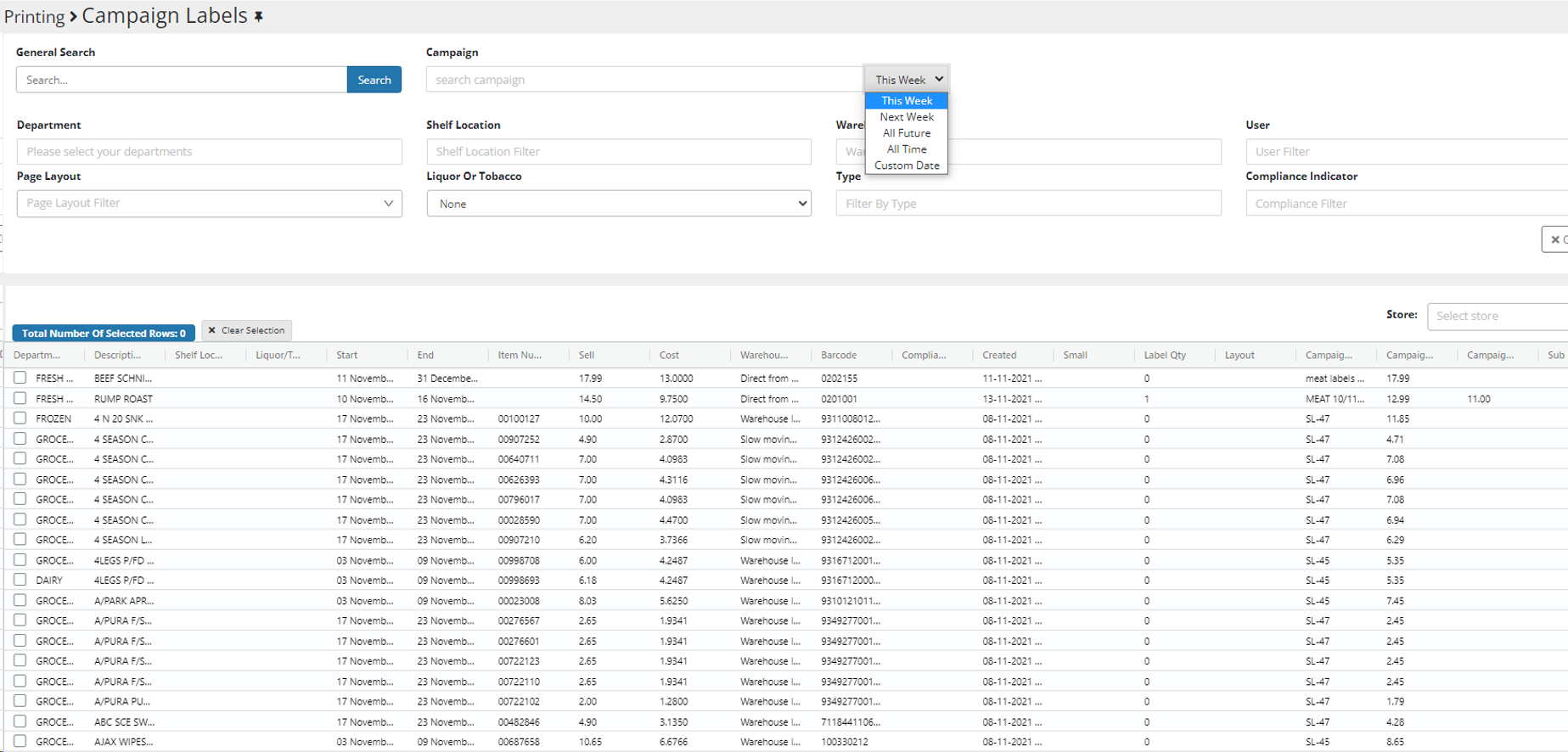Sort by the Sell column header

tap(587, 355)
